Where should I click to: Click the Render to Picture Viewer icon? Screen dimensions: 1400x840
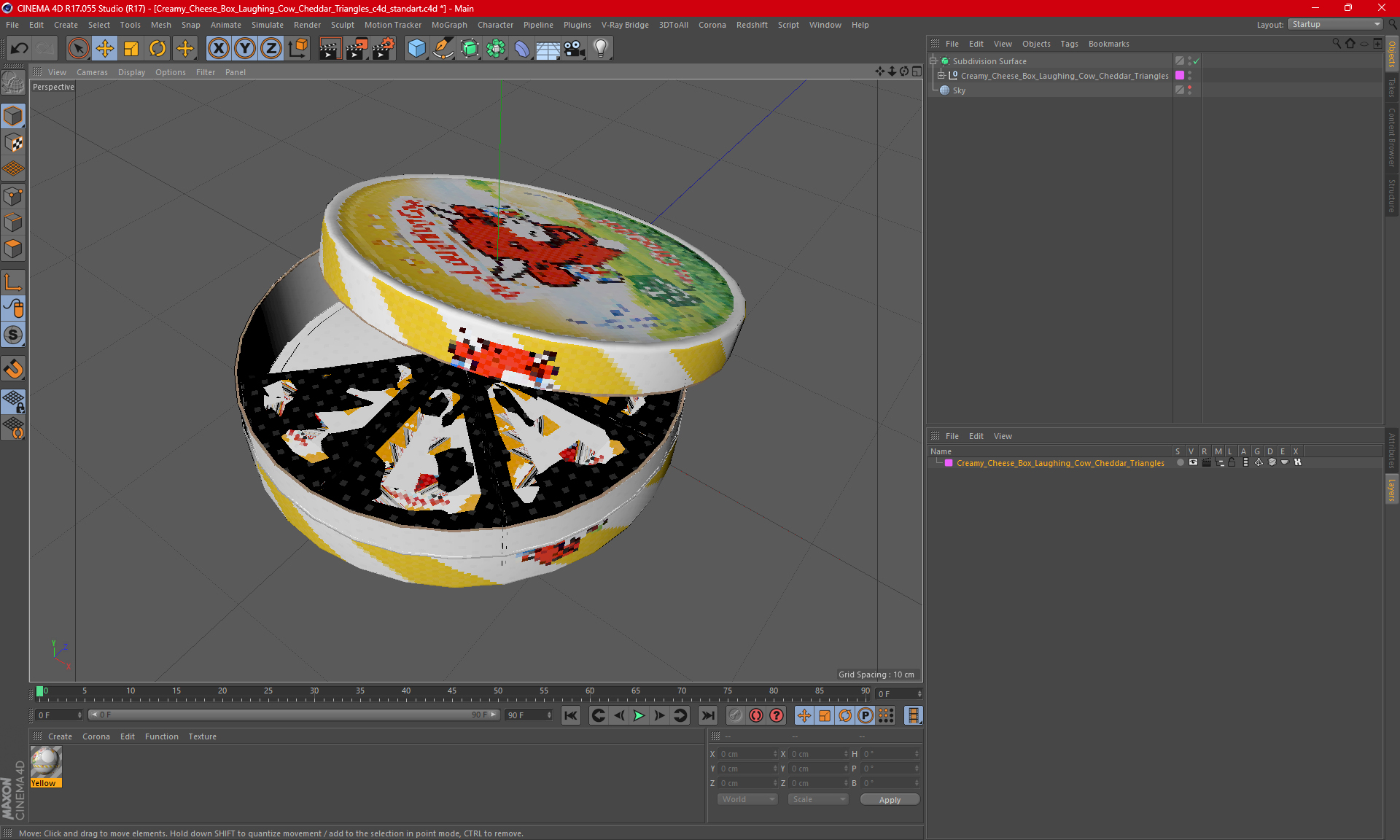357,49
